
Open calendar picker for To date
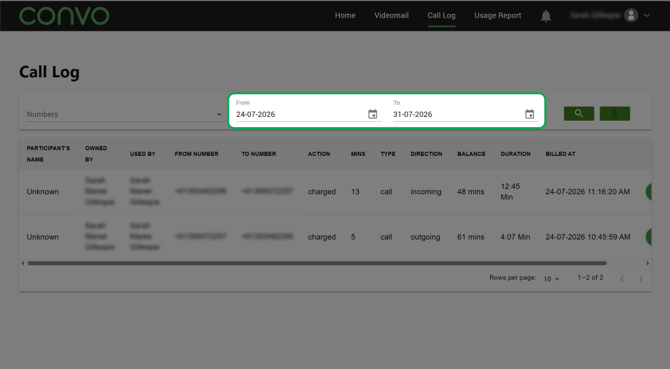[x=529, y=114]
